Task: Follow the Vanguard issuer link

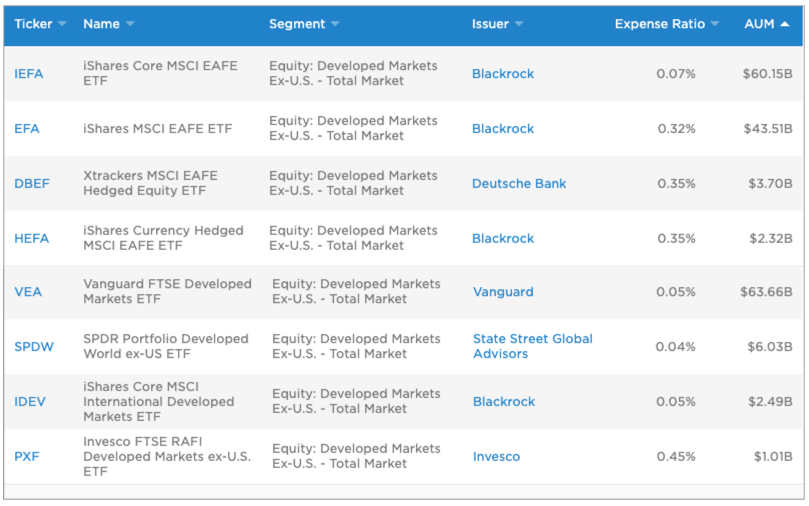Action: [x=504, y=292]
